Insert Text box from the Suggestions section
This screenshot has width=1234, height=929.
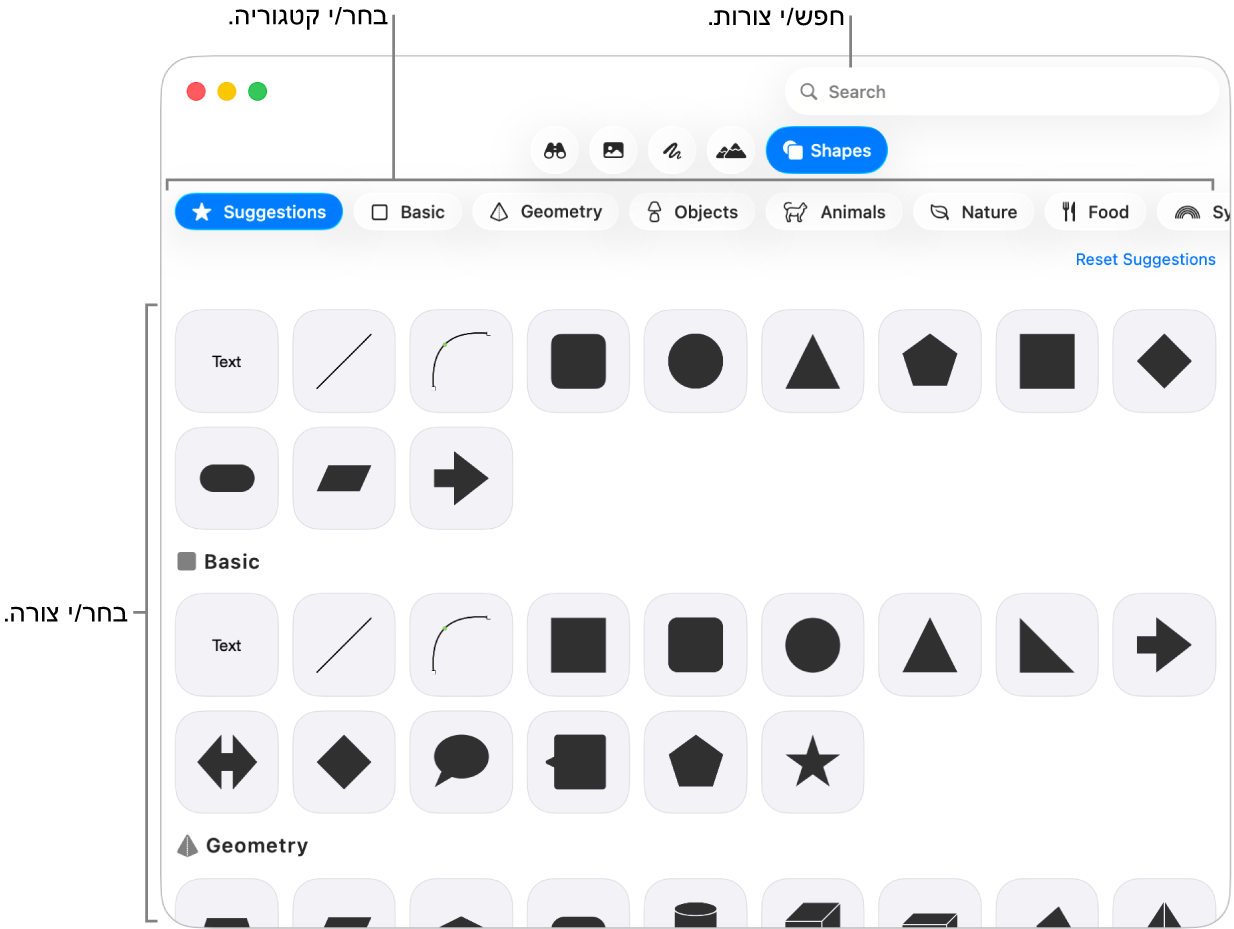[227, 361]
